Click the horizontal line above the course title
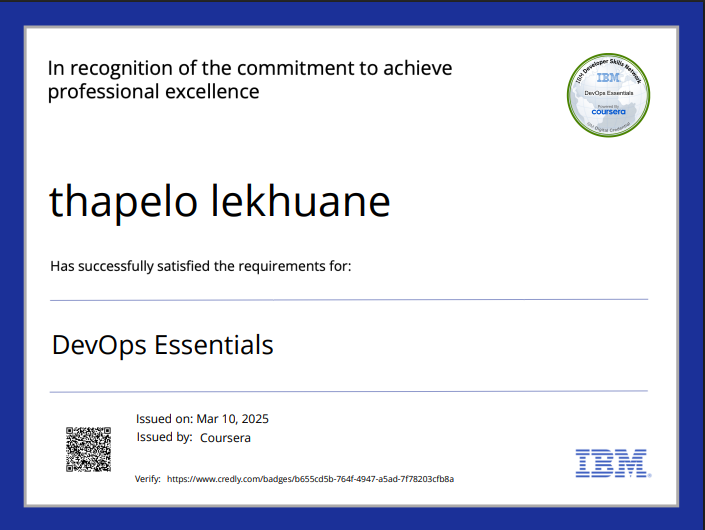Viewport: 705px width, 530px height. point(348,299)
